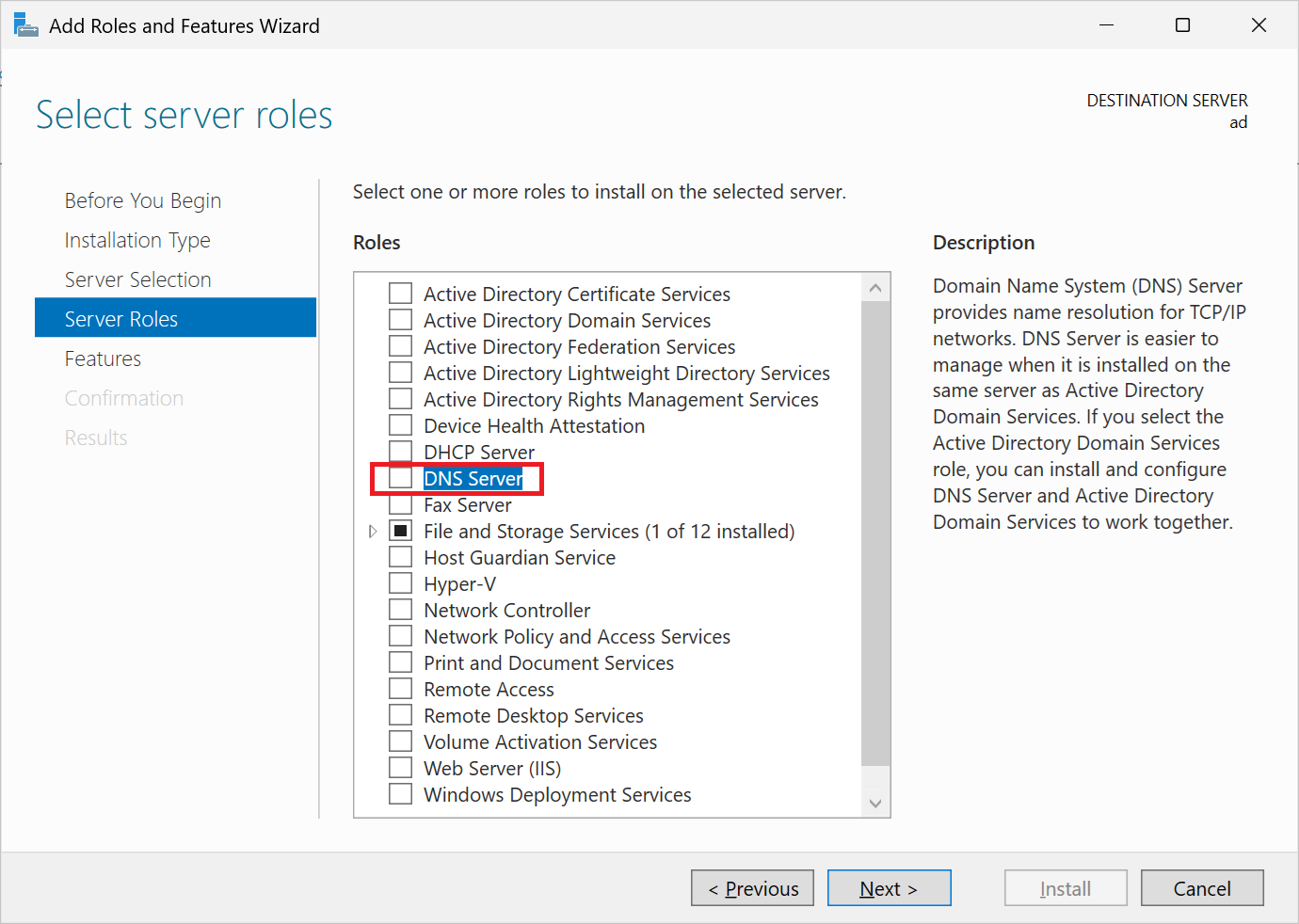Enable the Remote Access role

coord(400,688)
